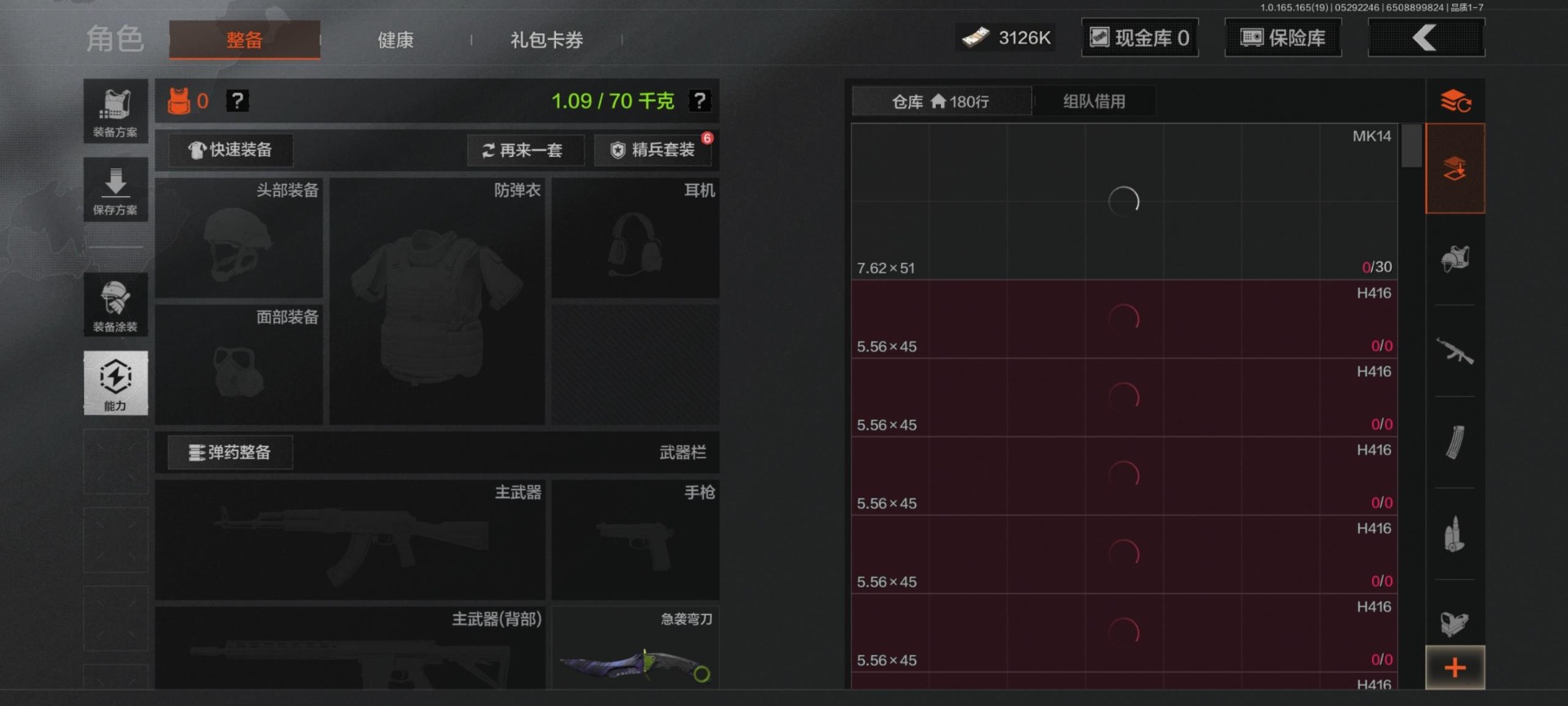Click the help question mark beside the weight
Viewport: 1568px width, 706px height.
pos(699,101)
